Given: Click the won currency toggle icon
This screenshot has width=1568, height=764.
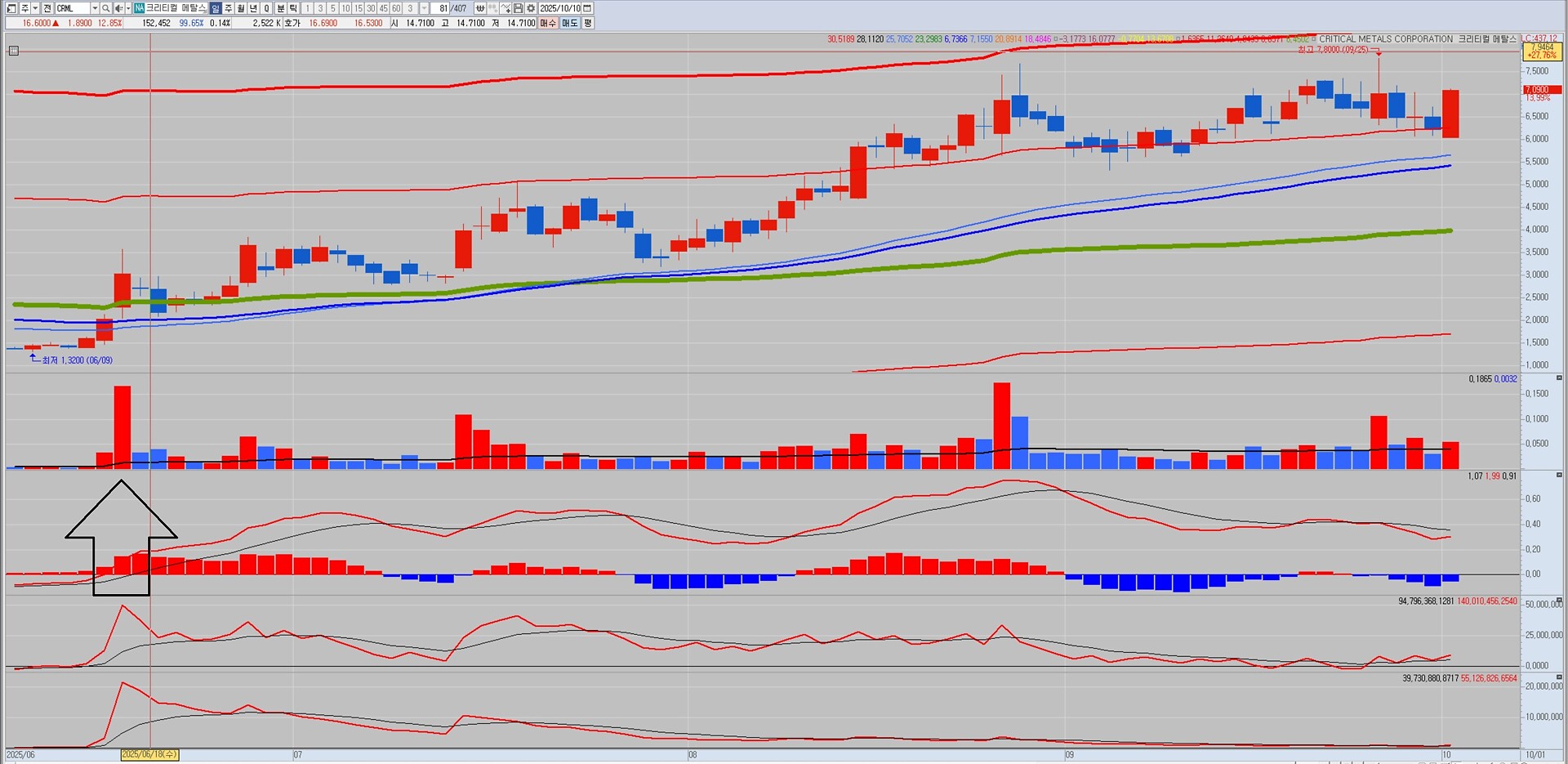Looking at the screenshot, I should point(480,8).
